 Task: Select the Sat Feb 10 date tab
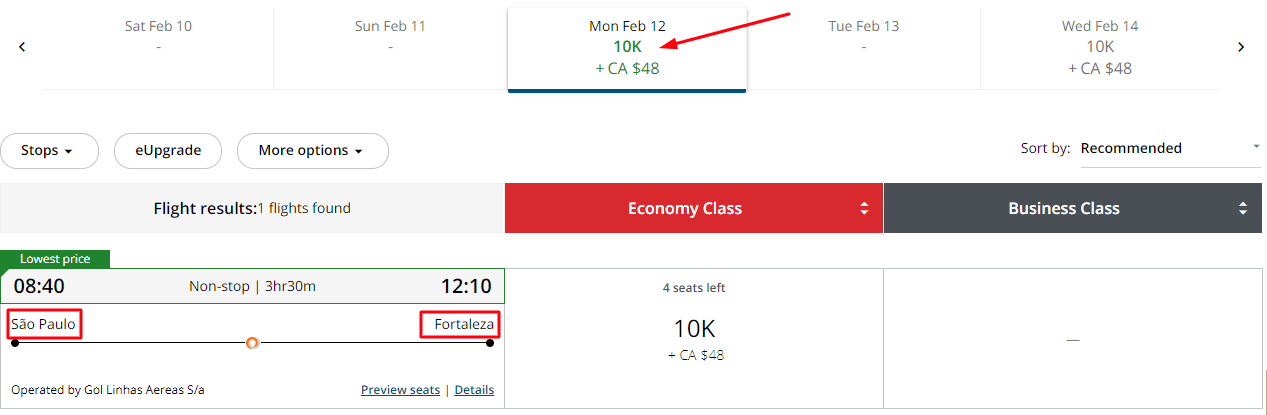pyautogui.click(x=158, y=47)
